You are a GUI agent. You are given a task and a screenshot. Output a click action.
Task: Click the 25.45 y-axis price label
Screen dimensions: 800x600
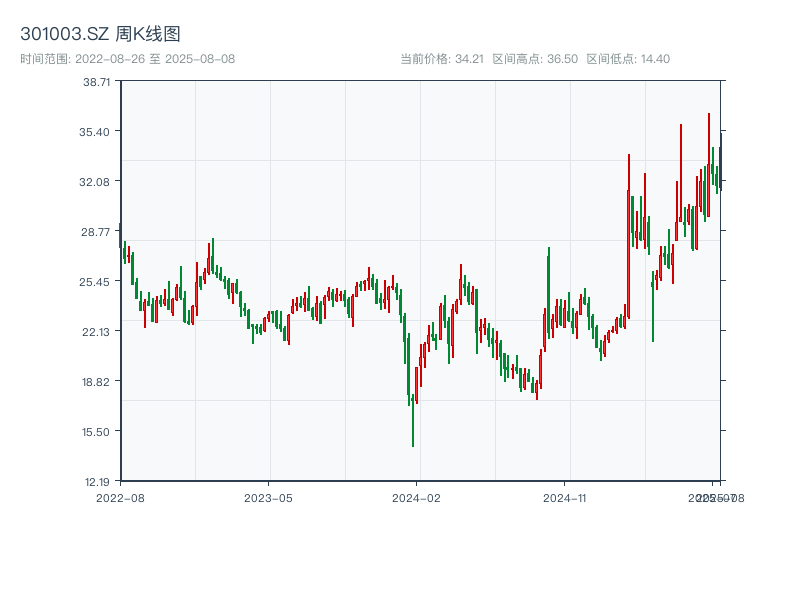tap(97, 282)
